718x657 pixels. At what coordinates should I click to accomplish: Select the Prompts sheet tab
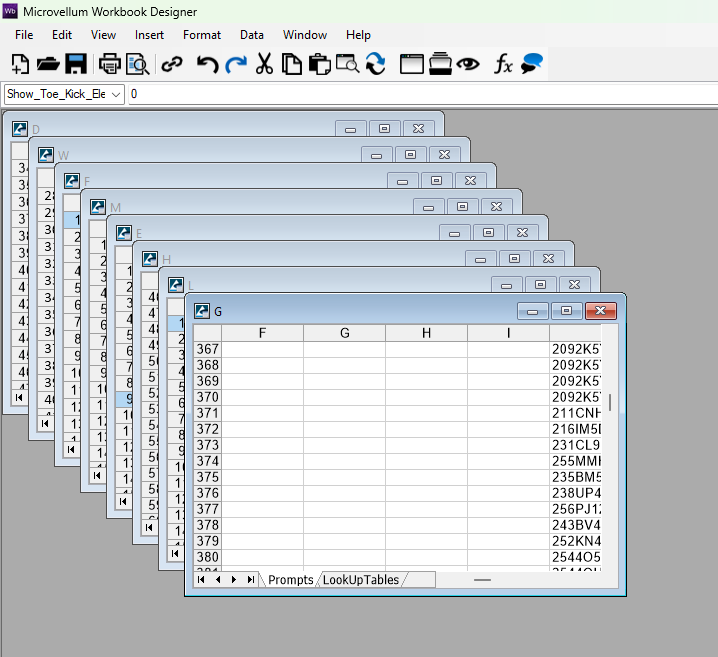[290, 580]
